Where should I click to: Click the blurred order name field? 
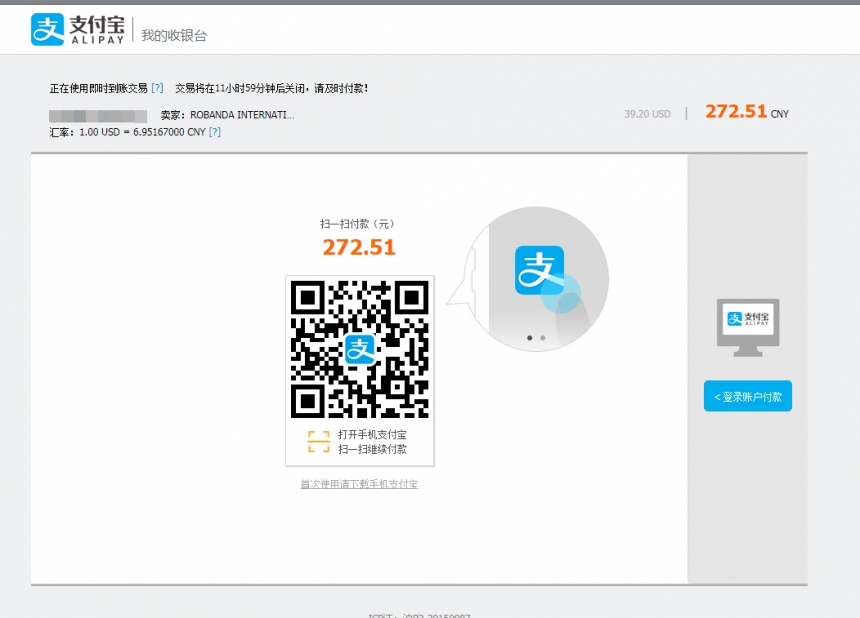pos(98,116)
